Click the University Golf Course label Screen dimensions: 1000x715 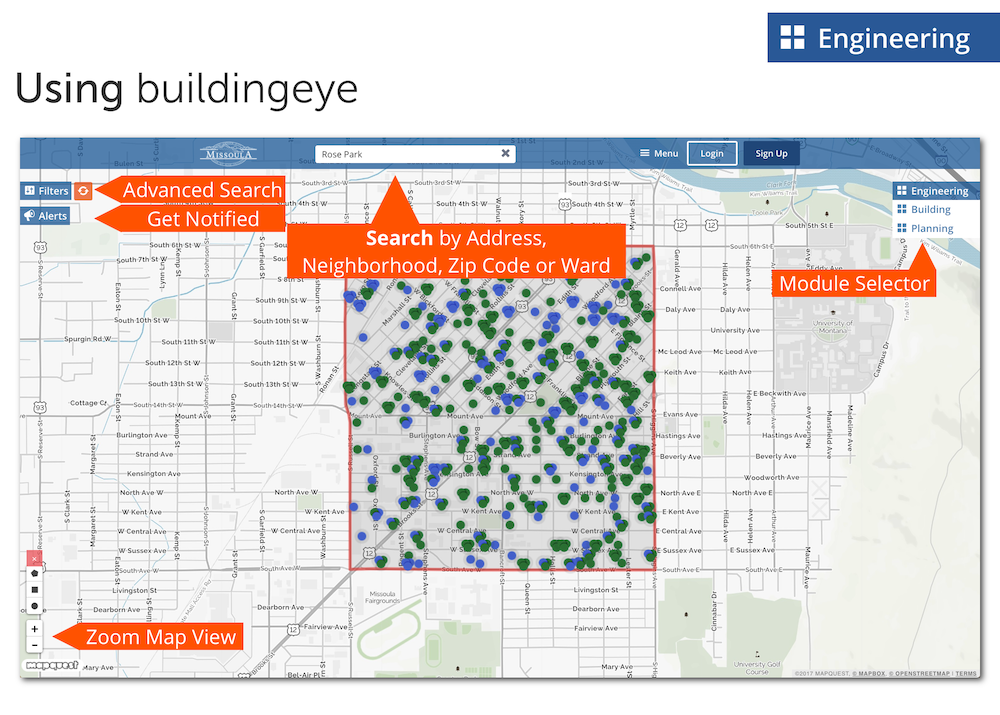coord(756,668)
